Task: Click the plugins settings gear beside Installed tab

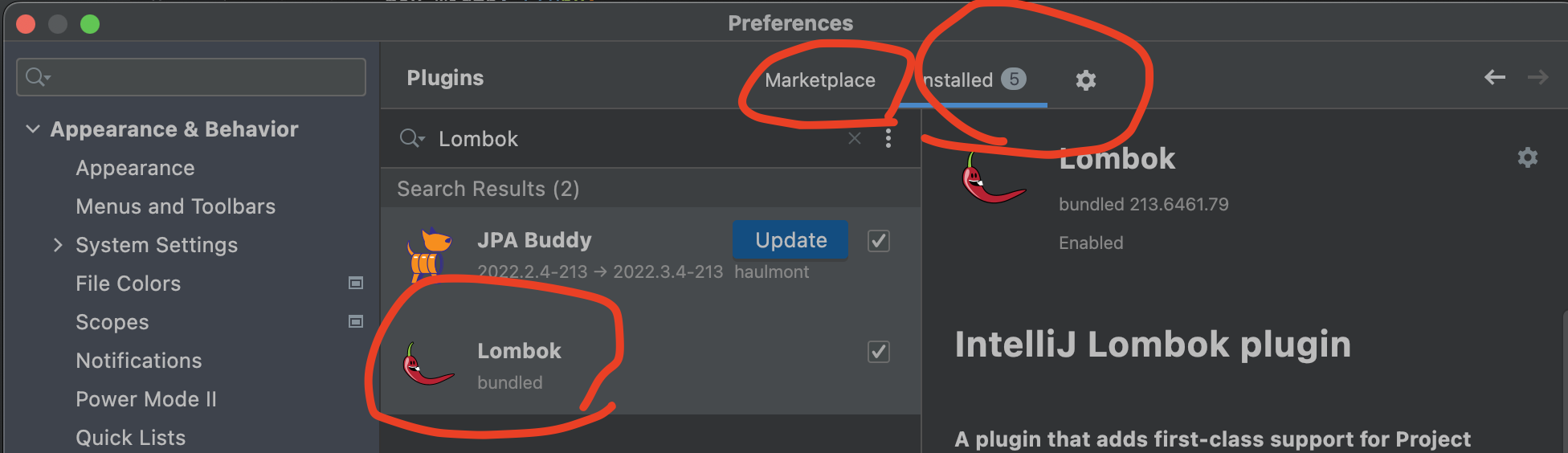Action: tap(1085, 80)
